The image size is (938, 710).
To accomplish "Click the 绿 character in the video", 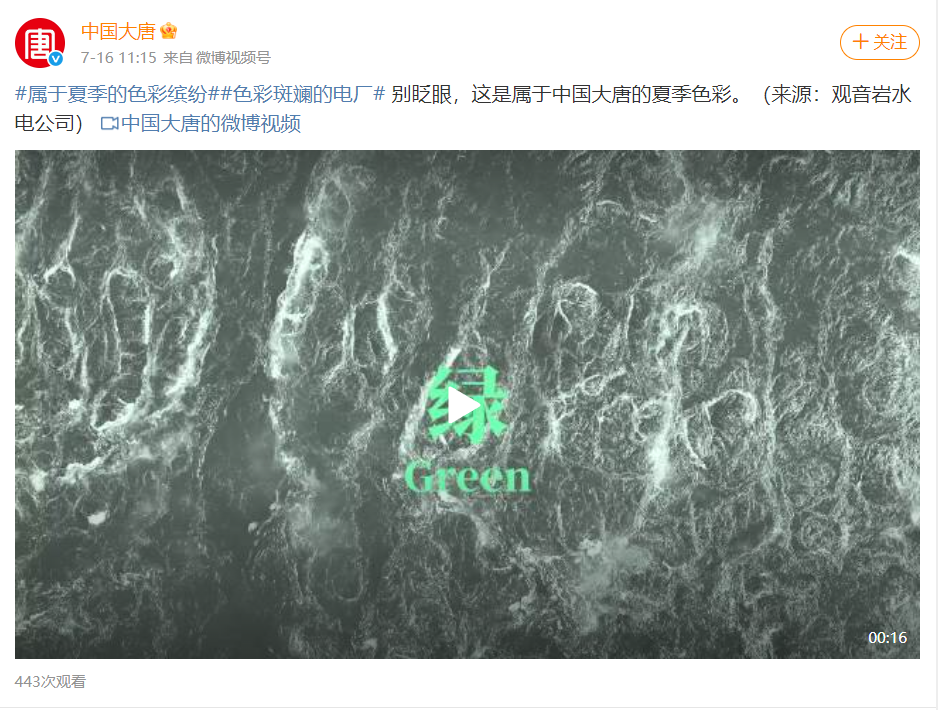I will coord(467,405).
